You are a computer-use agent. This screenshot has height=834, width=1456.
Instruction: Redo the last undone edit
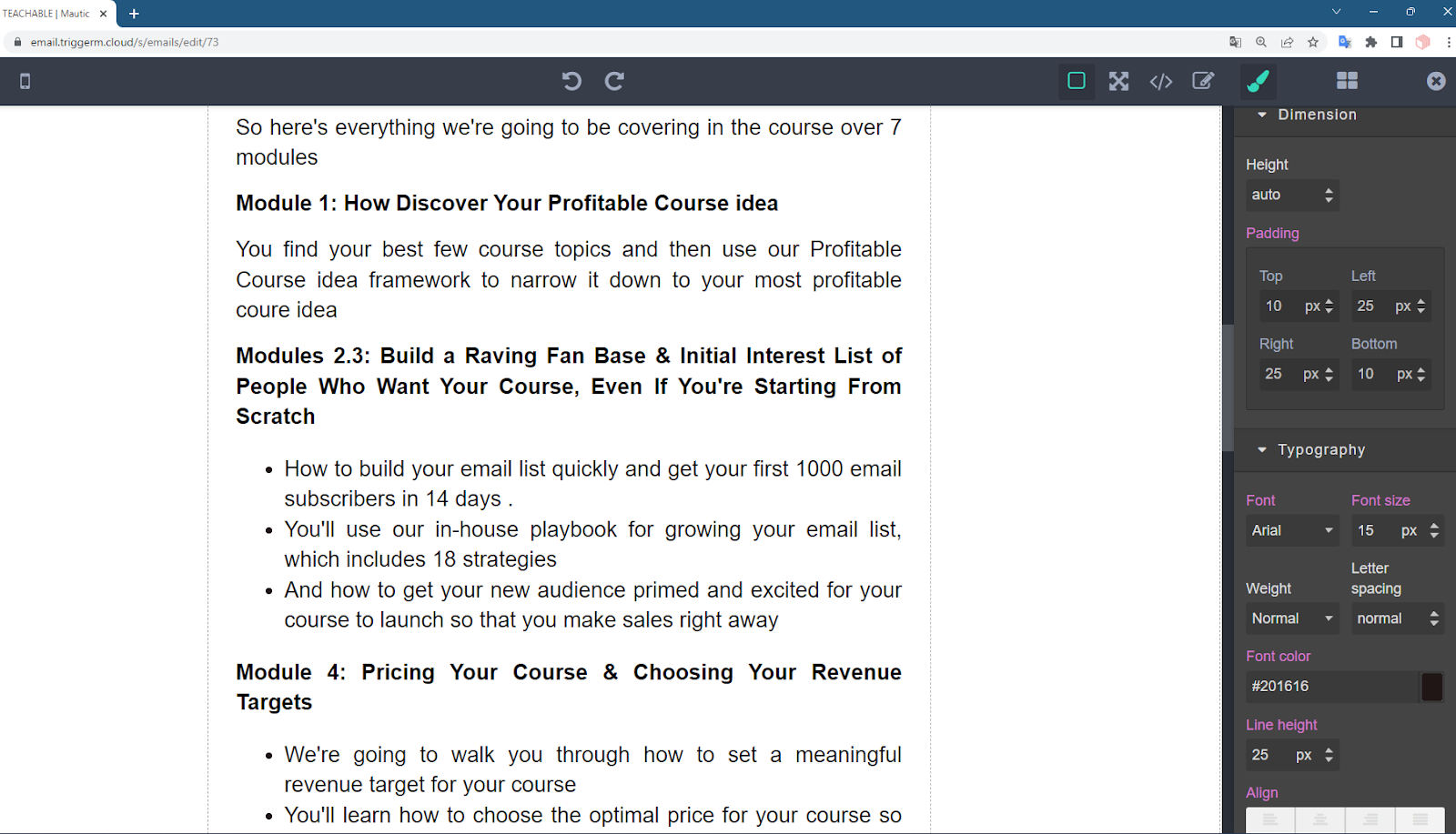[x=615, y=81]
